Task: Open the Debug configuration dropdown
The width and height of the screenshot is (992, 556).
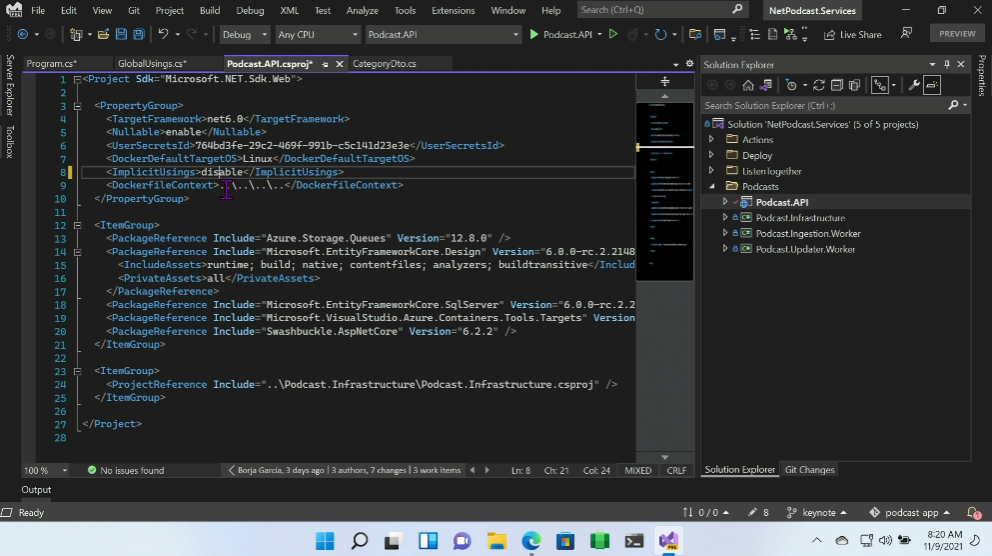Action: pos(245,34)
